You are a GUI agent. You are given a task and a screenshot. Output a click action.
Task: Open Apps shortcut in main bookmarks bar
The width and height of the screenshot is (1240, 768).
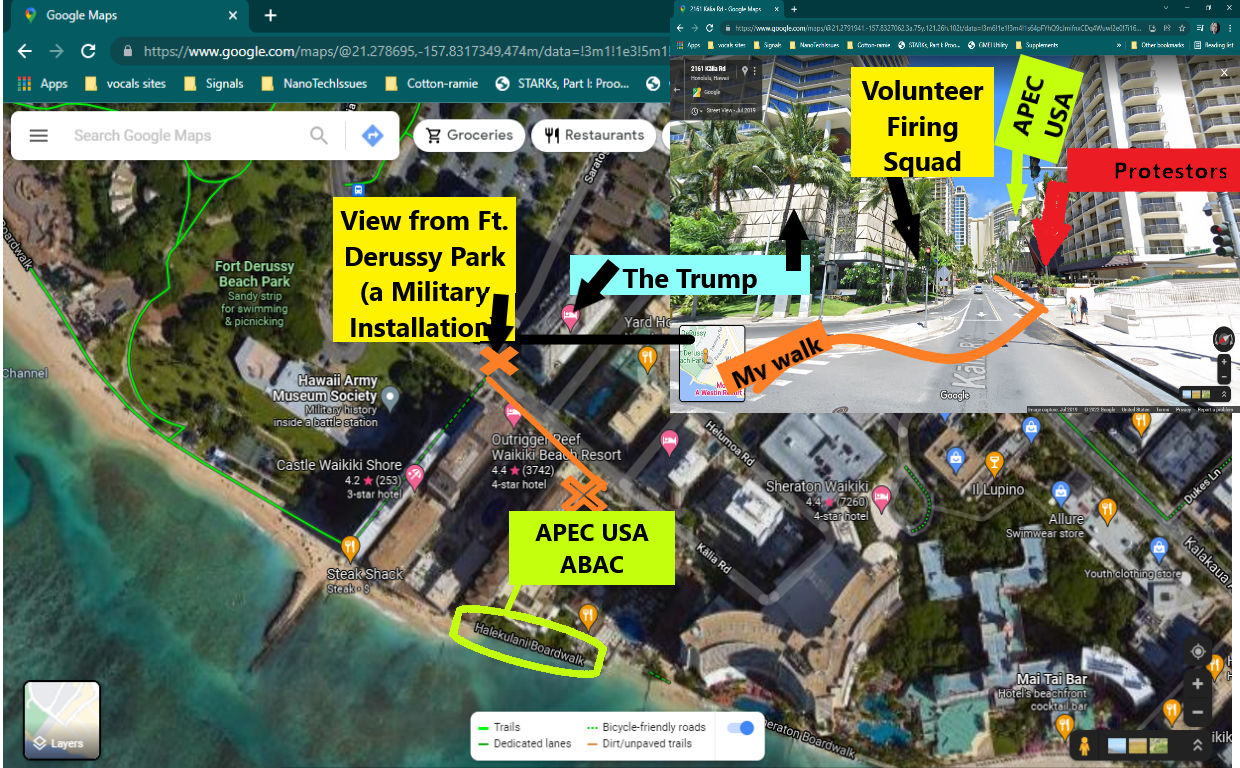pos(42,83)
